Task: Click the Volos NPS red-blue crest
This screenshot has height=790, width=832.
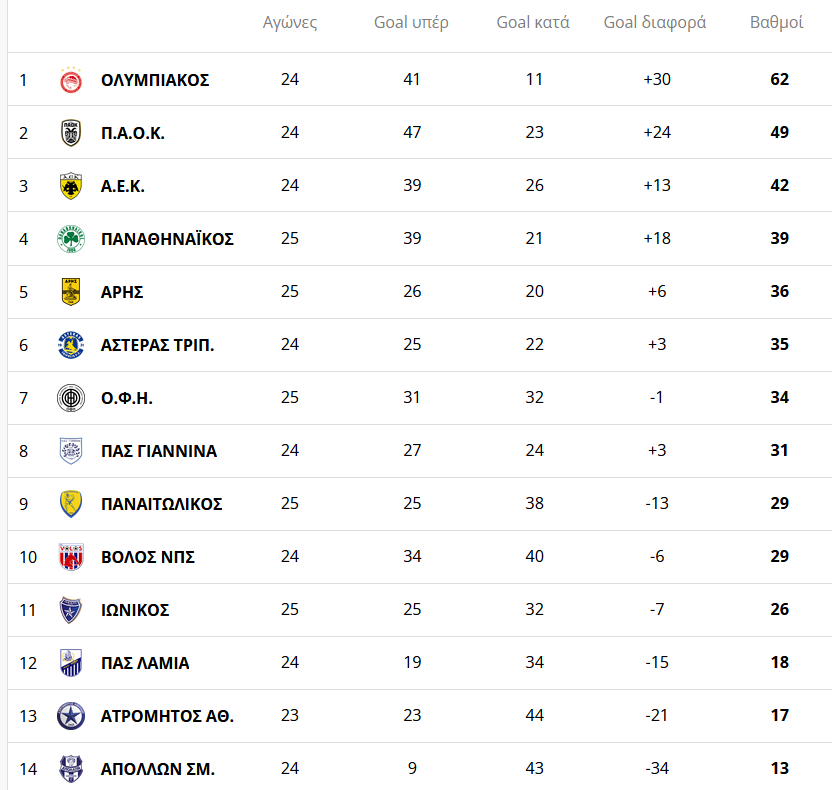Action: coord(71,557)
